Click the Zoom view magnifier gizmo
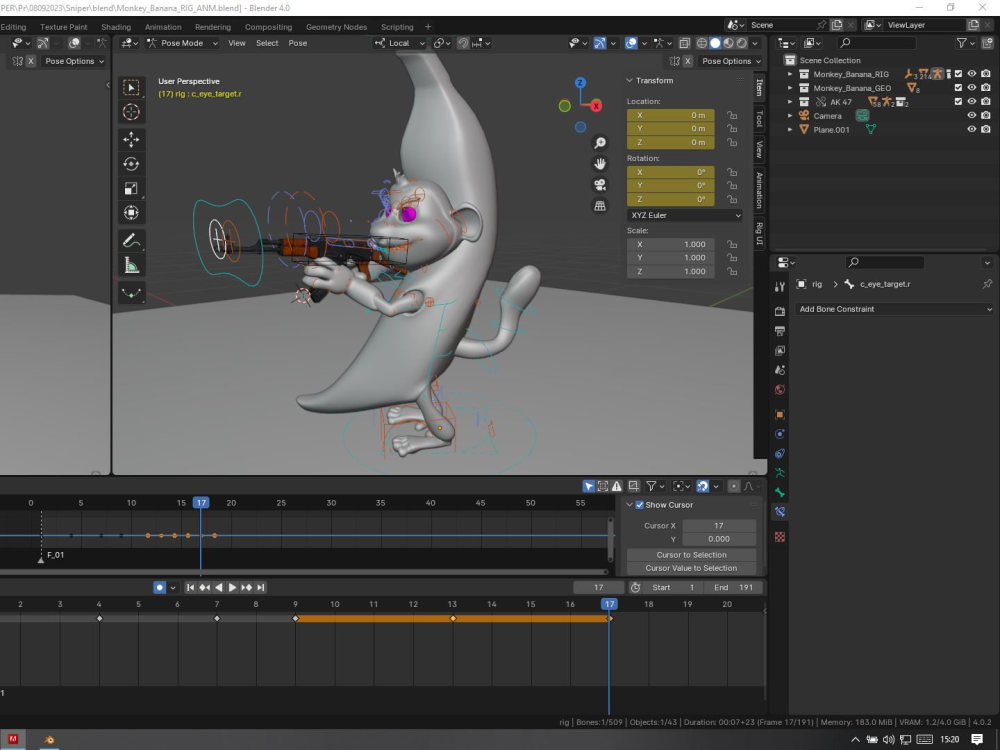 point(599,143)
